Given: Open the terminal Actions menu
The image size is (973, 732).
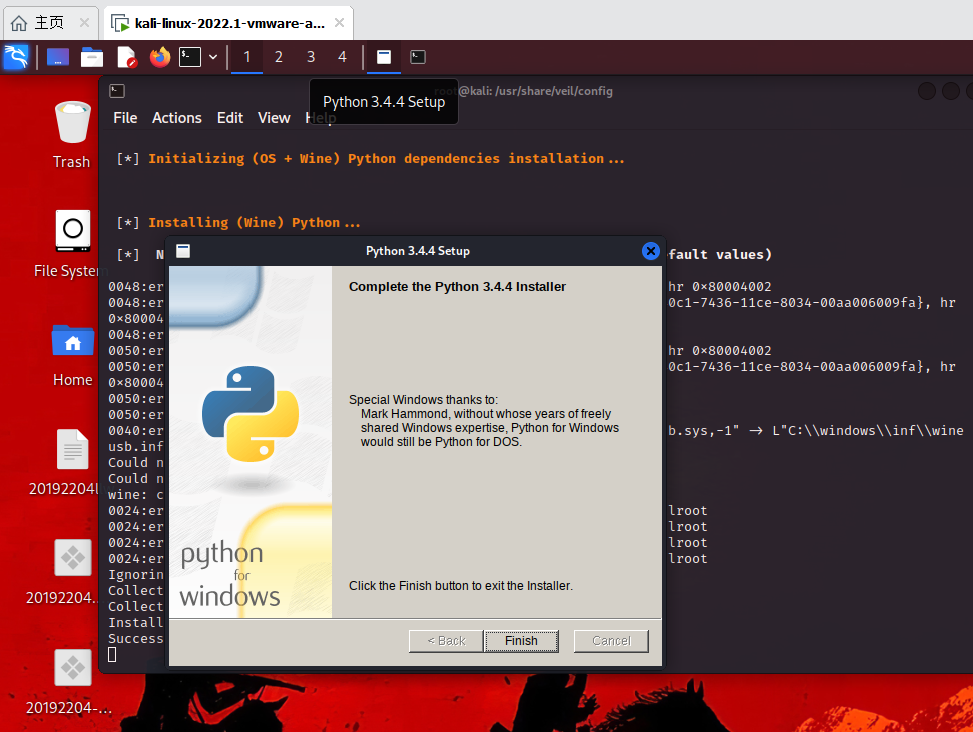Looking at the screenshot, I should pyautogui.click(x=177, y=118).
